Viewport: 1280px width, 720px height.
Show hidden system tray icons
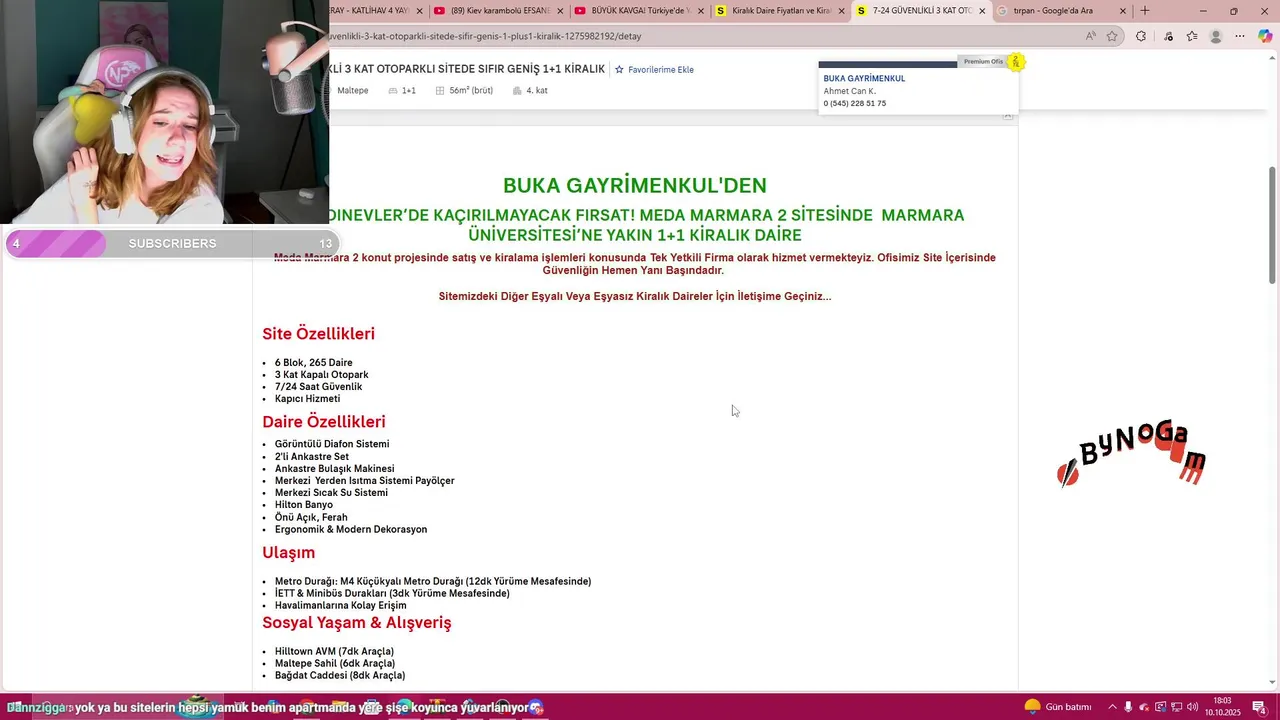(1112, 707)
